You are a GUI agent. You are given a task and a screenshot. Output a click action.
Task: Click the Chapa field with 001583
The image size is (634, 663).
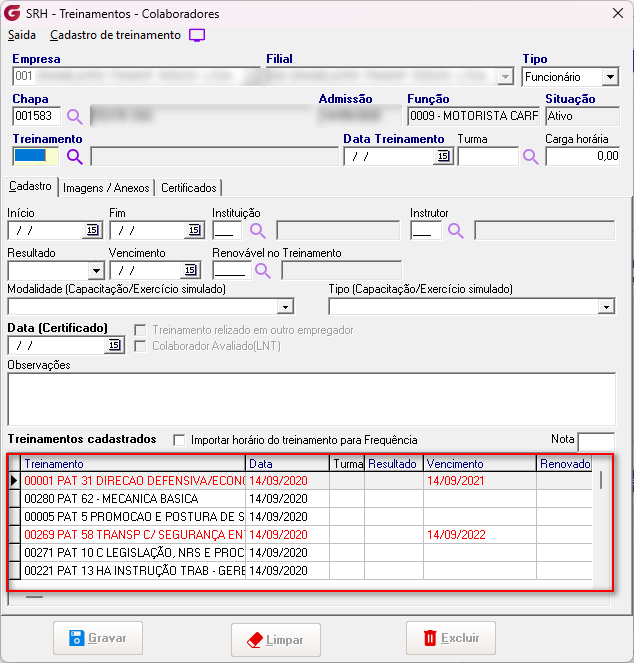[x=36, y=116]
